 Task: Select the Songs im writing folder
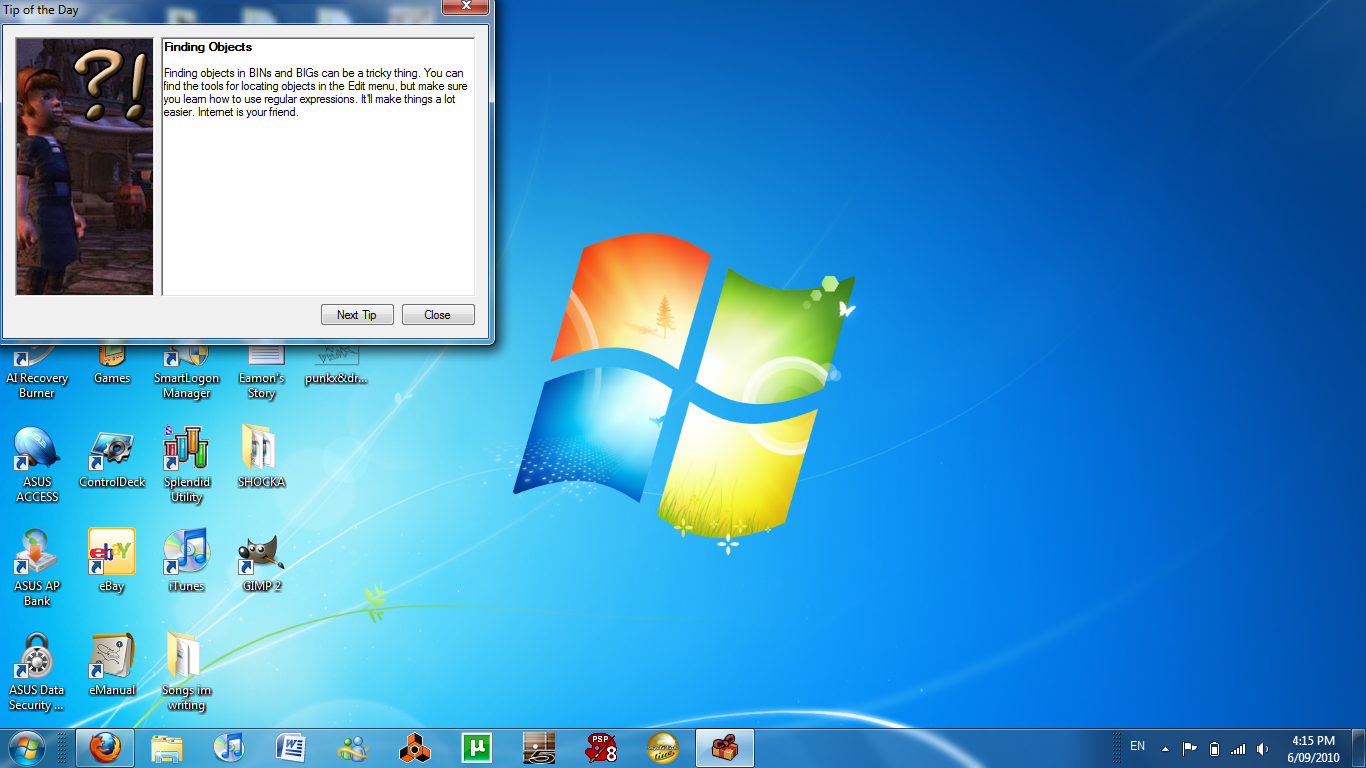point(186,659)
